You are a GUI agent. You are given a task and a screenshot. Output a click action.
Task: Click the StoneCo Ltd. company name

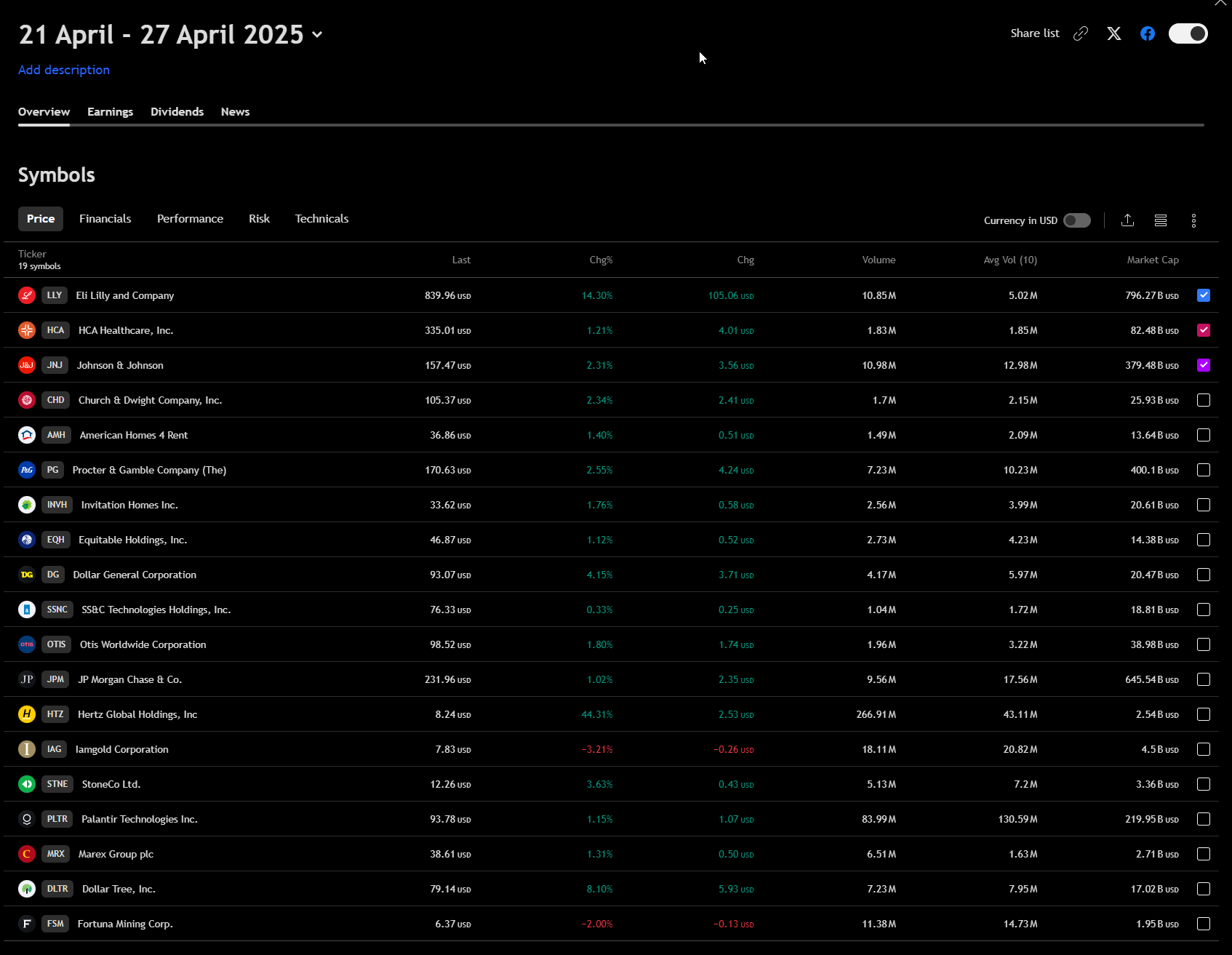[111, 784]
